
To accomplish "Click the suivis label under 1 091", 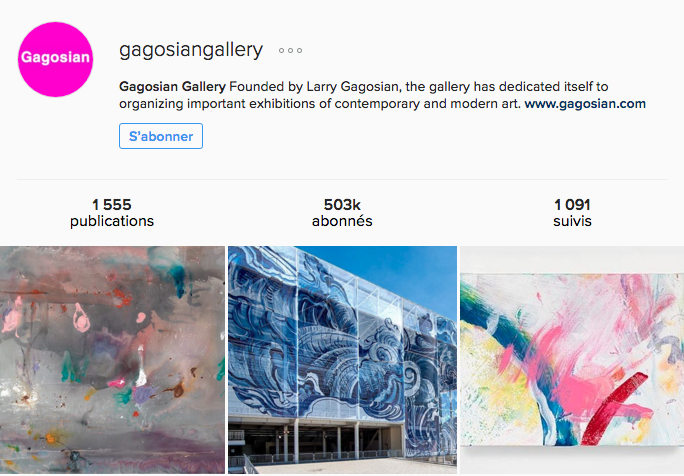I will pos(572,221).
